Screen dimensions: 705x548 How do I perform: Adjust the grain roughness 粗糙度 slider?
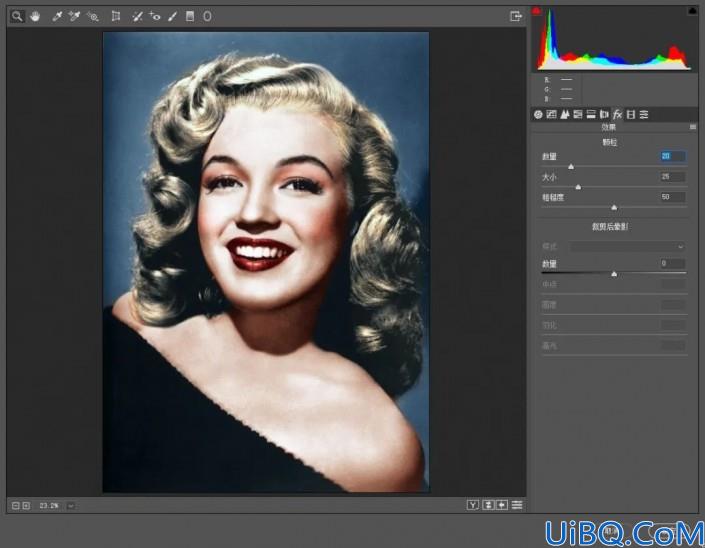[614, 207]
